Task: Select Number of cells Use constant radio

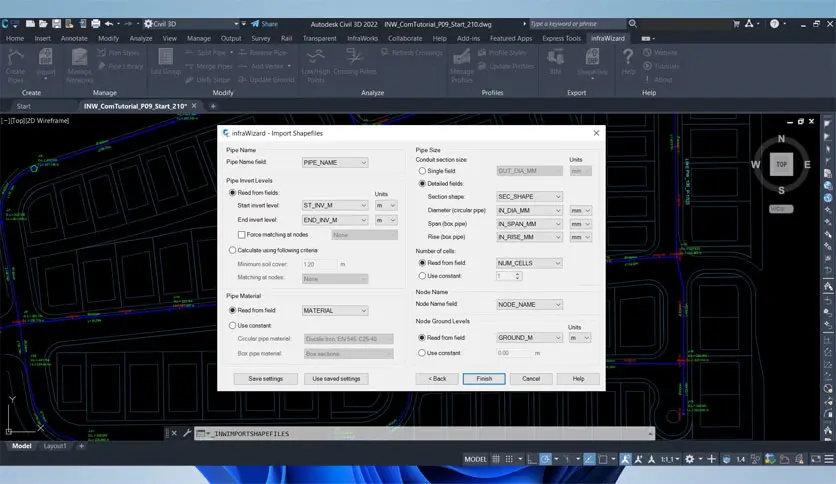Action: pyautogui.click(x=422, y=276)
